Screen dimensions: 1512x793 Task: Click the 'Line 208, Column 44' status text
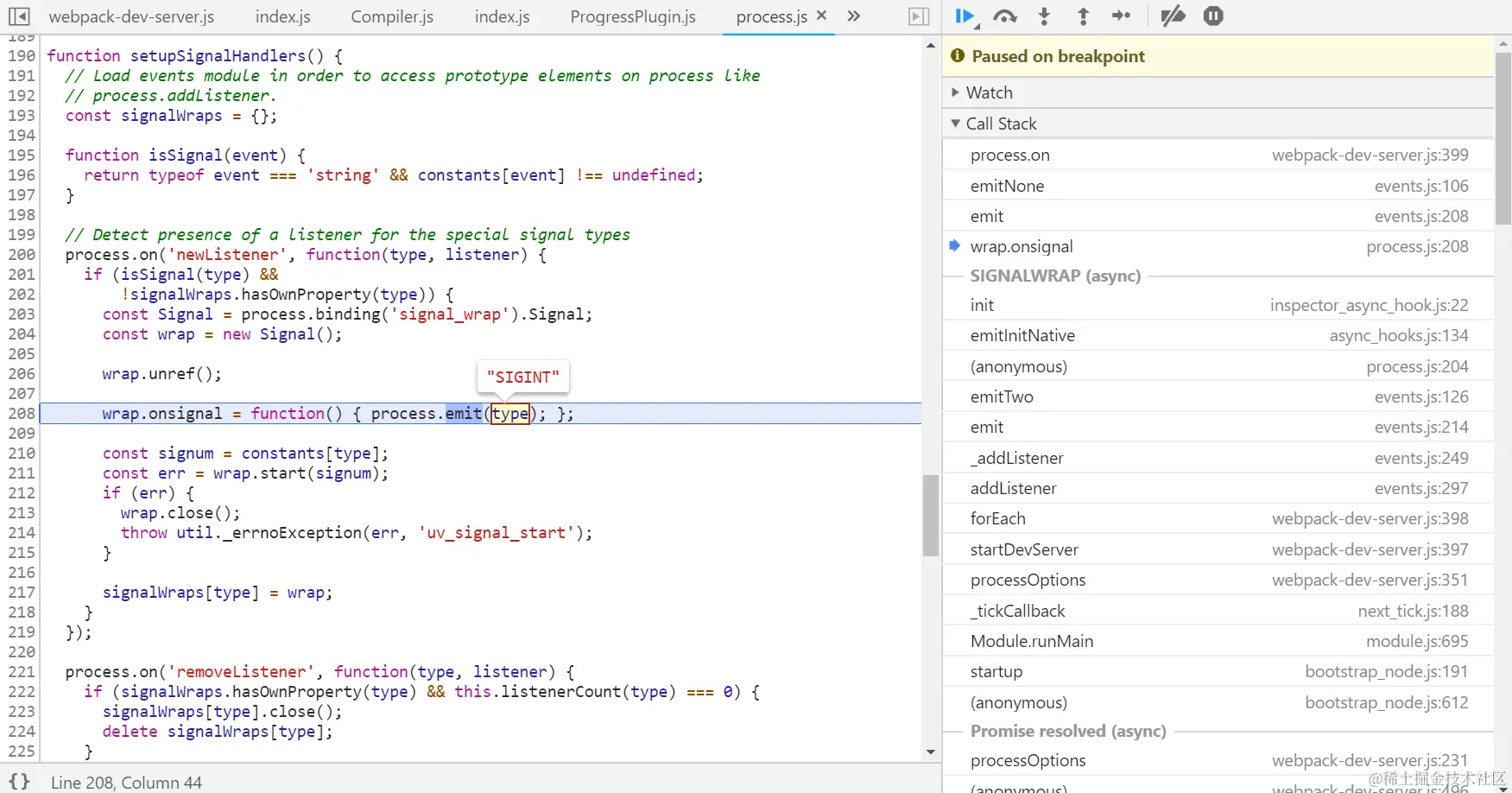(x=126, y=783)
